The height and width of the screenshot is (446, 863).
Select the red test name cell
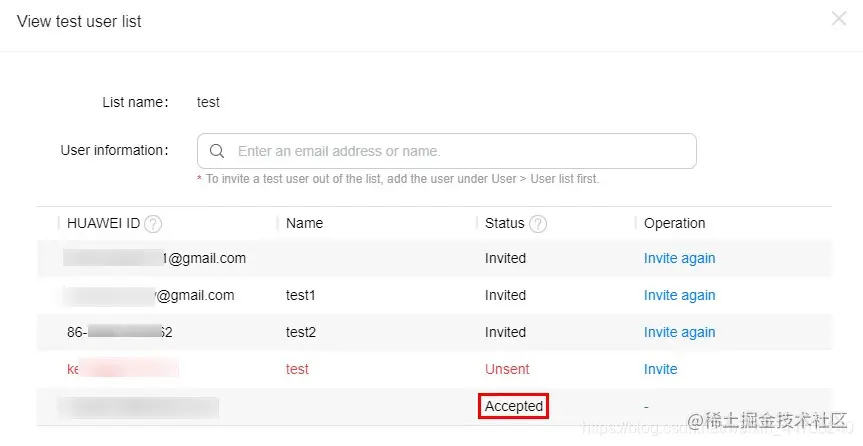click(x=297, y=369)
